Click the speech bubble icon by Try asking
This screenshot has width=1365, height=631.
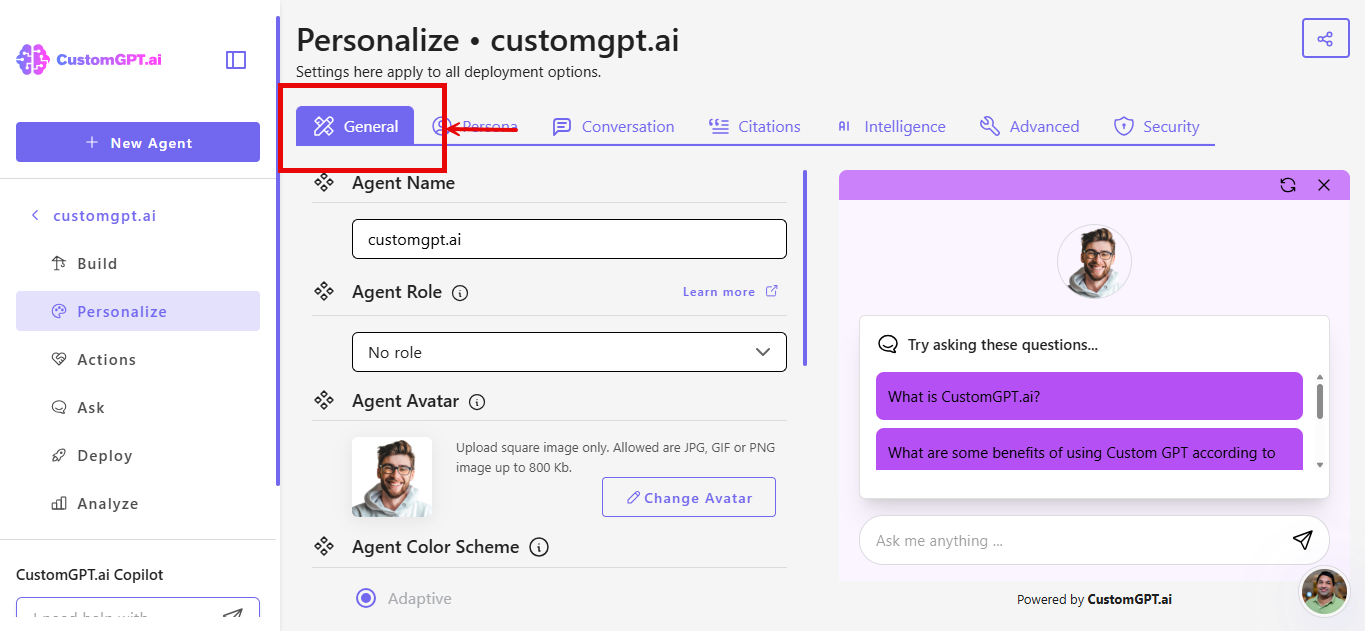point(887,344)
